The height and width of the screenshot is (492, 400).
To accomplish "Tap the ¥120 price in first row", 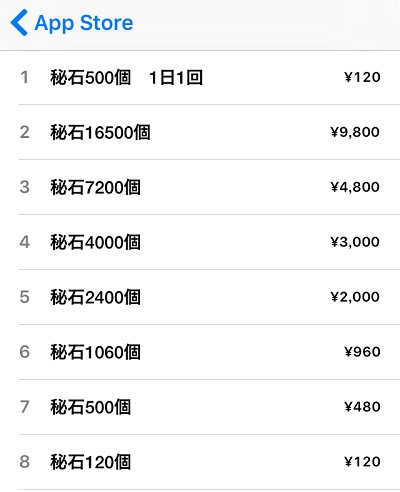I will [362, 77].
